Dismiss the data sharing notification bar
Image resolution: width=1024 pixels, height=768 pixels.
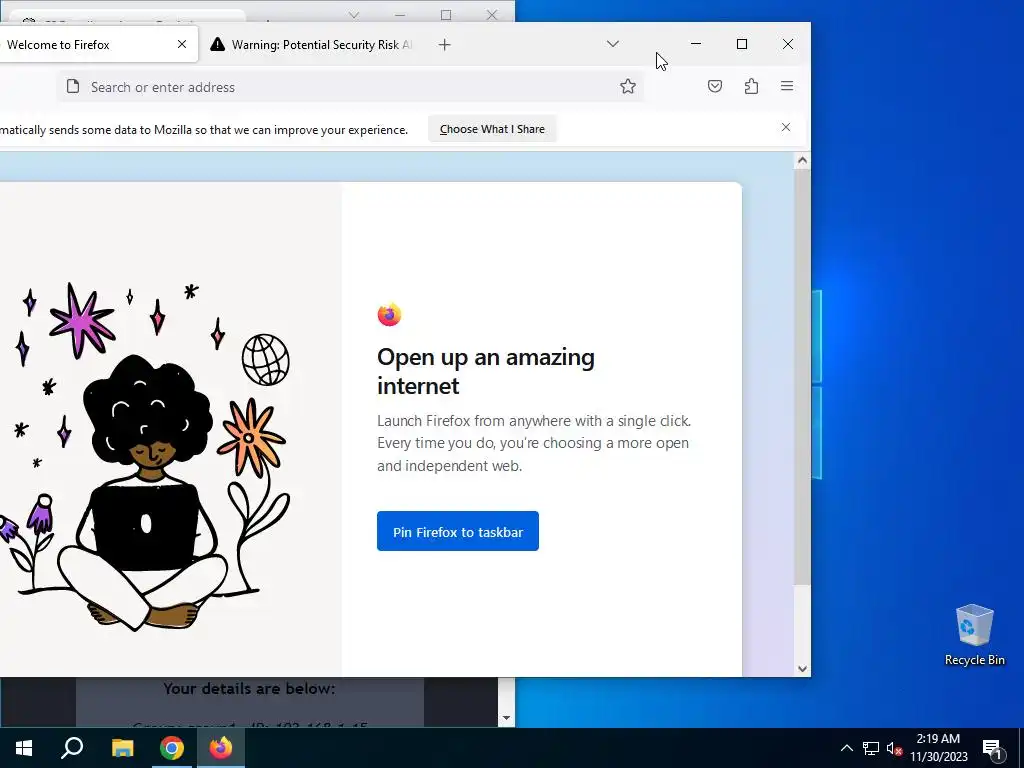pyautogui.click(x=786, y=127)
